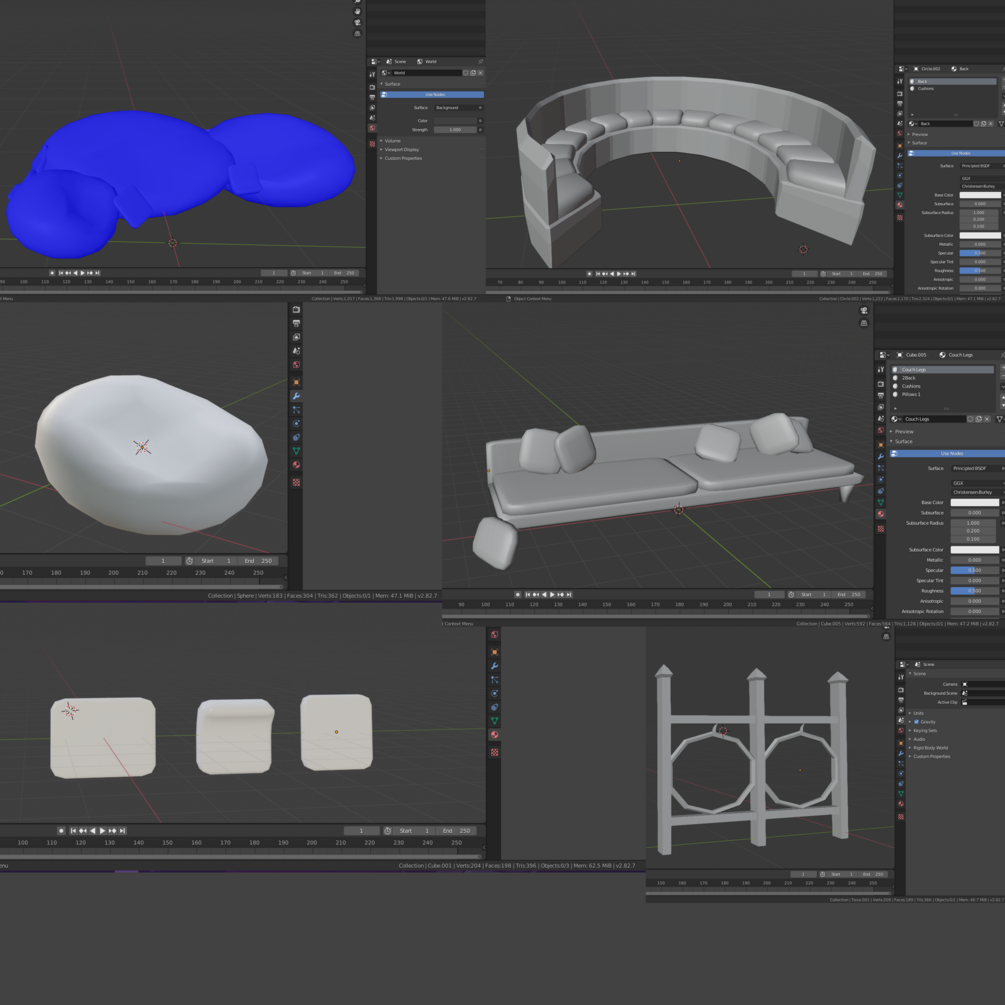This screenshot has width=1005, height=1005.
Task: Select World properties tab in fence Scene panel
Action: (x=901, y=731)
